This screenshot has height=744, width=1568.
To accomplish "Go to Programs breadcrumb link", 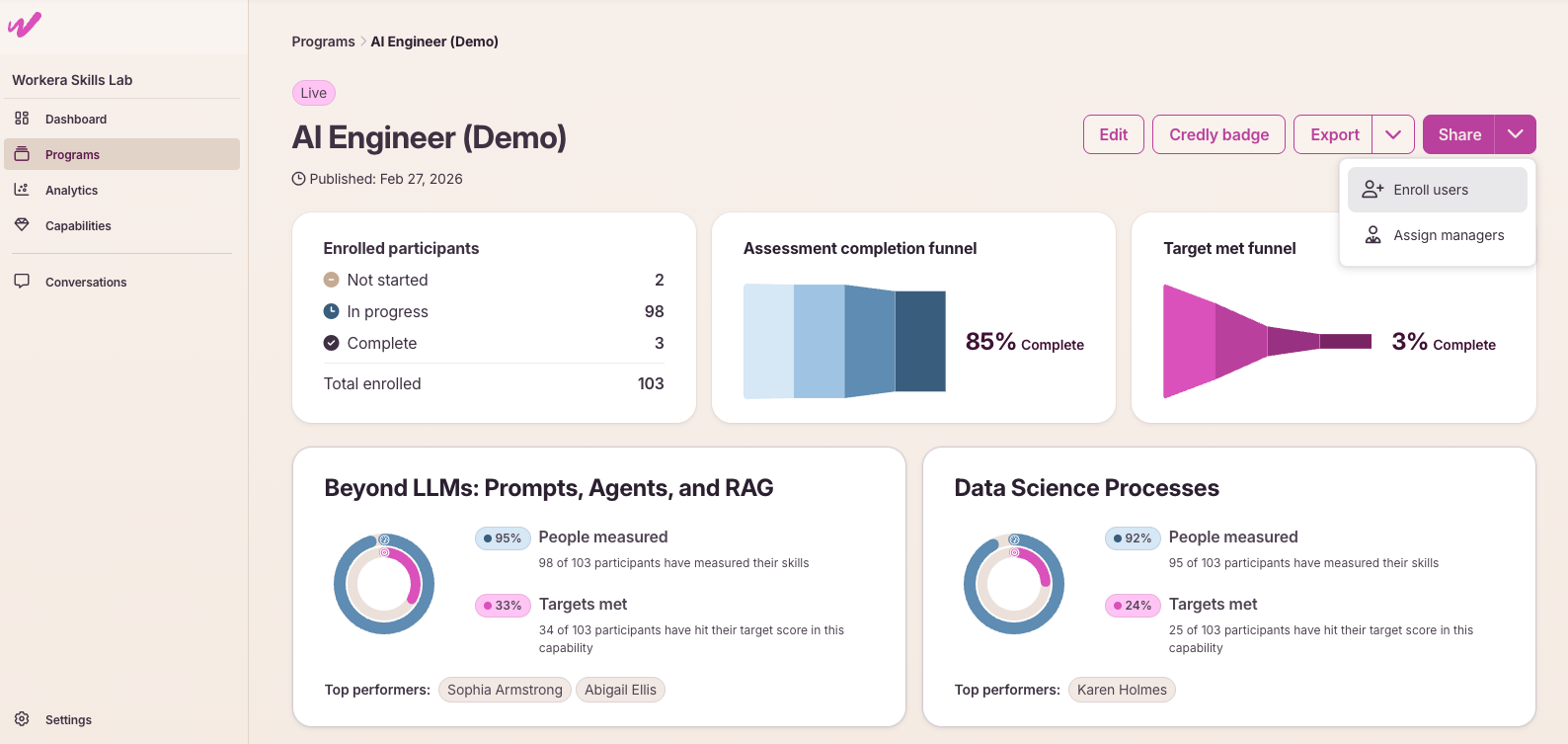I will click(x=323, y=41).
